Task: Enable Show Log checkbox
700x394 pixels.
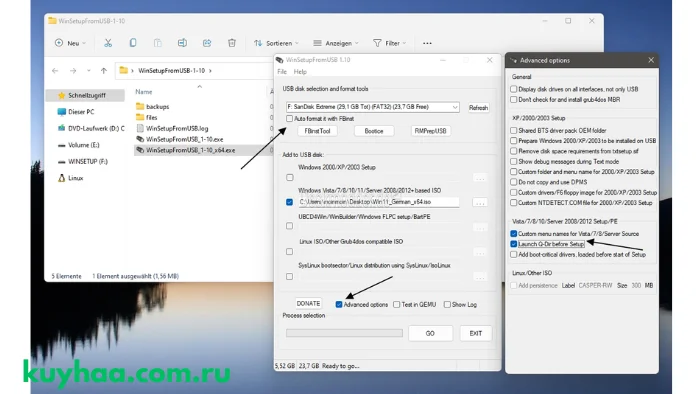Action: pos(447,304)
